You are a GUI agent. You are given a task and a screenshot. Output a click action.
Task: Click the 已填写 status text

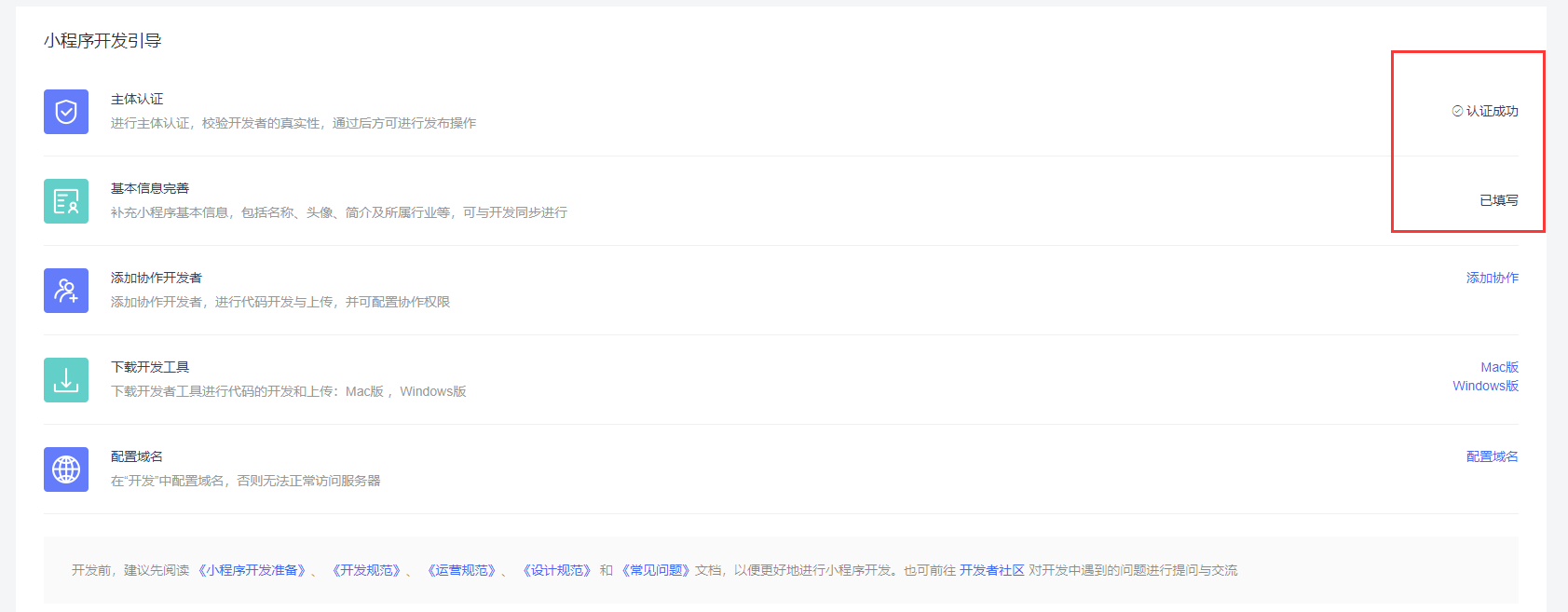(1499, 200)
